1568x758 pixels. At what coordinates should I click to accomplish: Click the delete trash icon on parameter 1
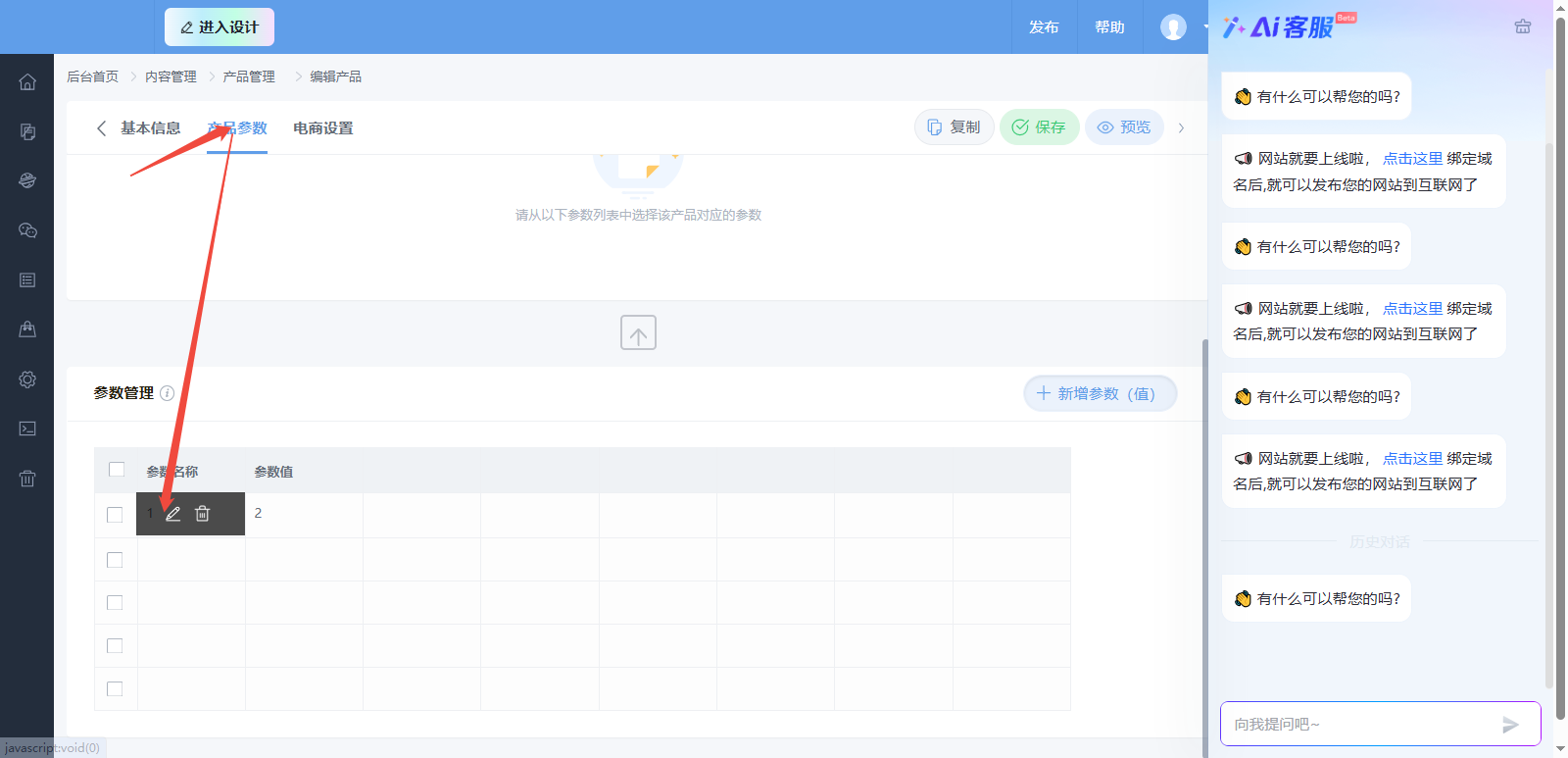click(x=202, y=514)
